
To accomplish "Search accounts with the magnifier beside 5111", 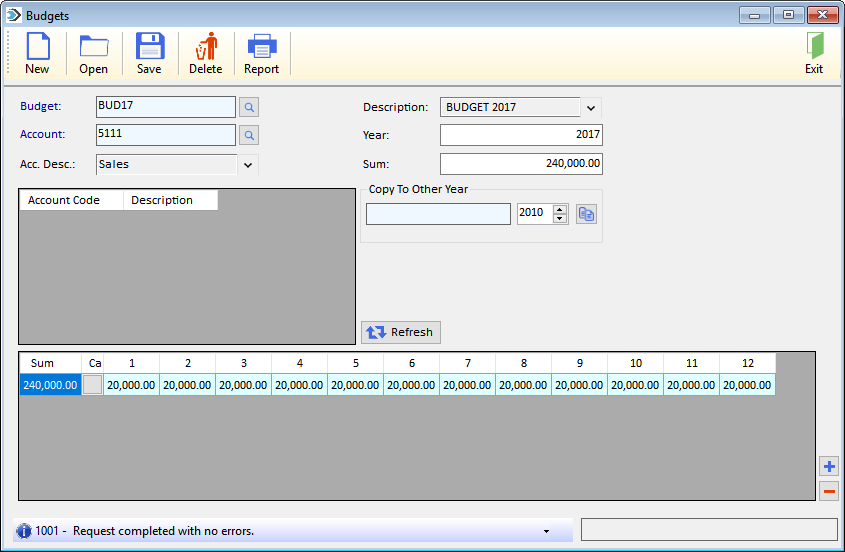I will pyautogui.click(x=249, y=135).
